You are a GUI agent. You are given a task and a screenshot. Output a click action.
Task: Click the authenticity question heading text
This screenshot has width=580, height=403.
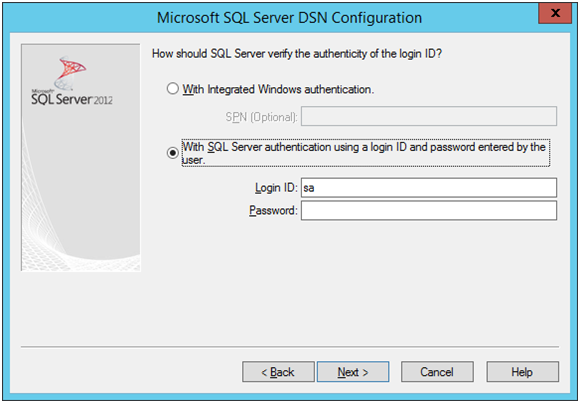pos(297,54)
